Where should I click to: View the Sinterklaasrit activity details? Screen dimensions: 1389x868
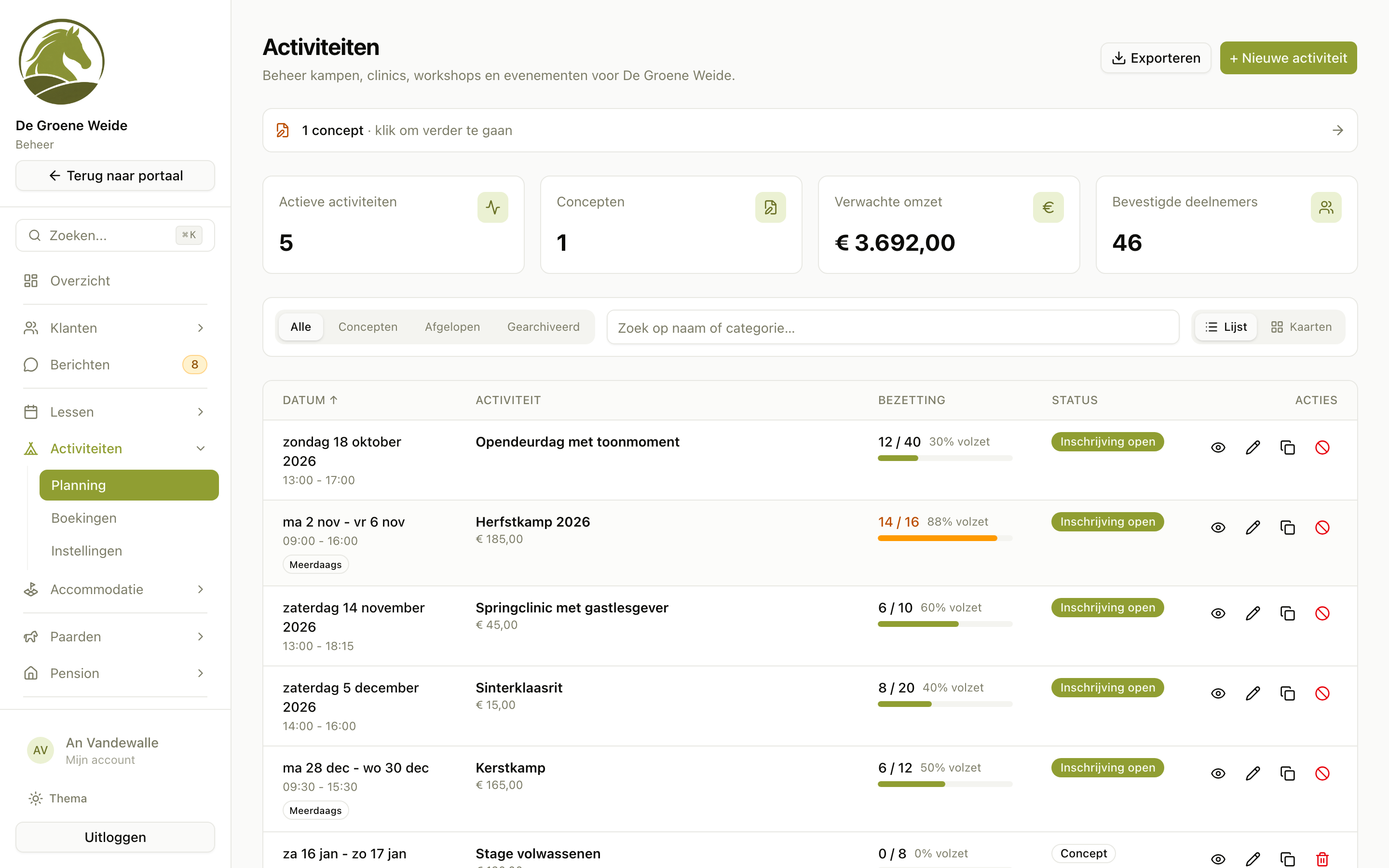(x=1218, y=693)
